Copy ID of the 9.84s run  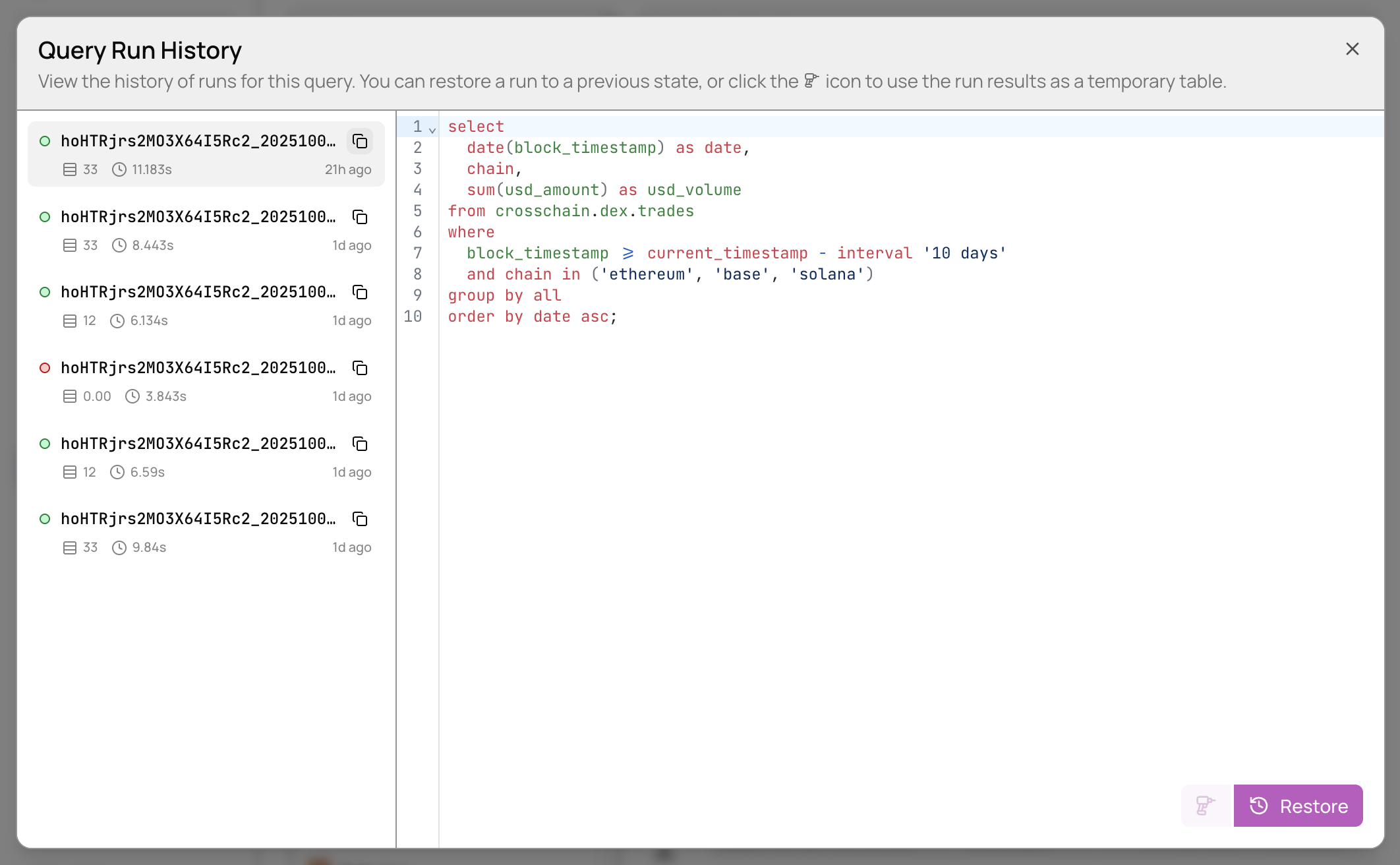pyautogui.click(x=360, y=519)
